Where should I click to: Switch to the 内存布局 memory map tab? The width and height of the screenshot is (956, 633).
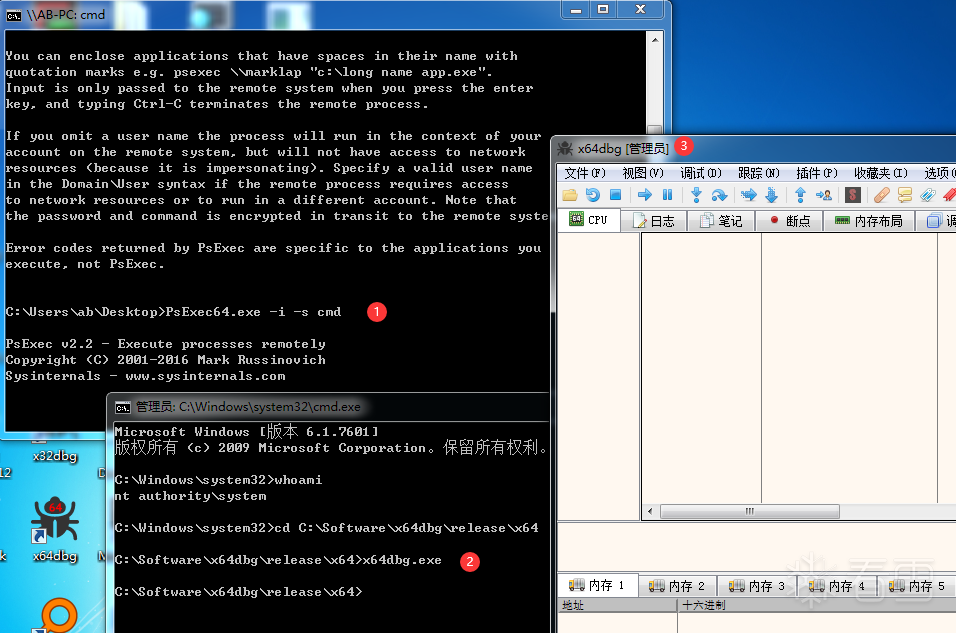tap(869, 221)
